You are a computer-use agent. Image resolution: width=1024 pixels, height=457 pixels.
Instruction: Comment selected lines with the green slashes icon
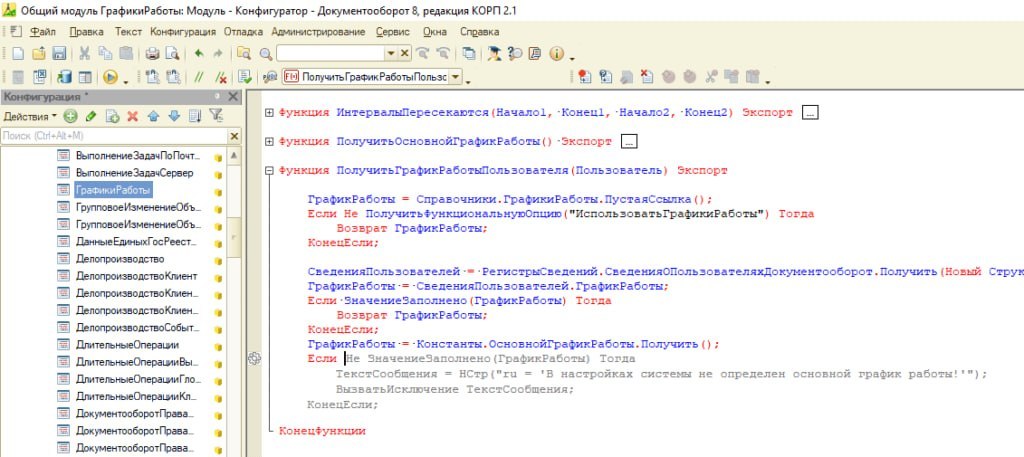click(x=200, y=77)
